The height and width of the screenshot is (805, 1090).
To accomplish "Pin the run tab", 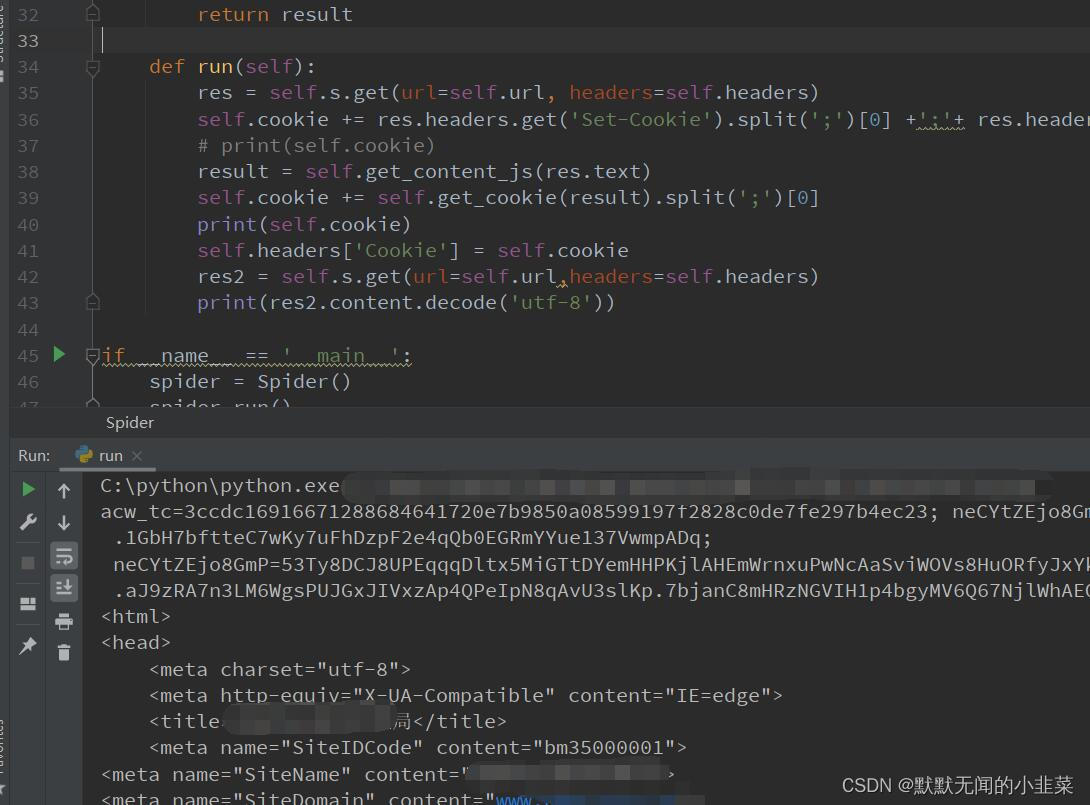I will (29, 645).
